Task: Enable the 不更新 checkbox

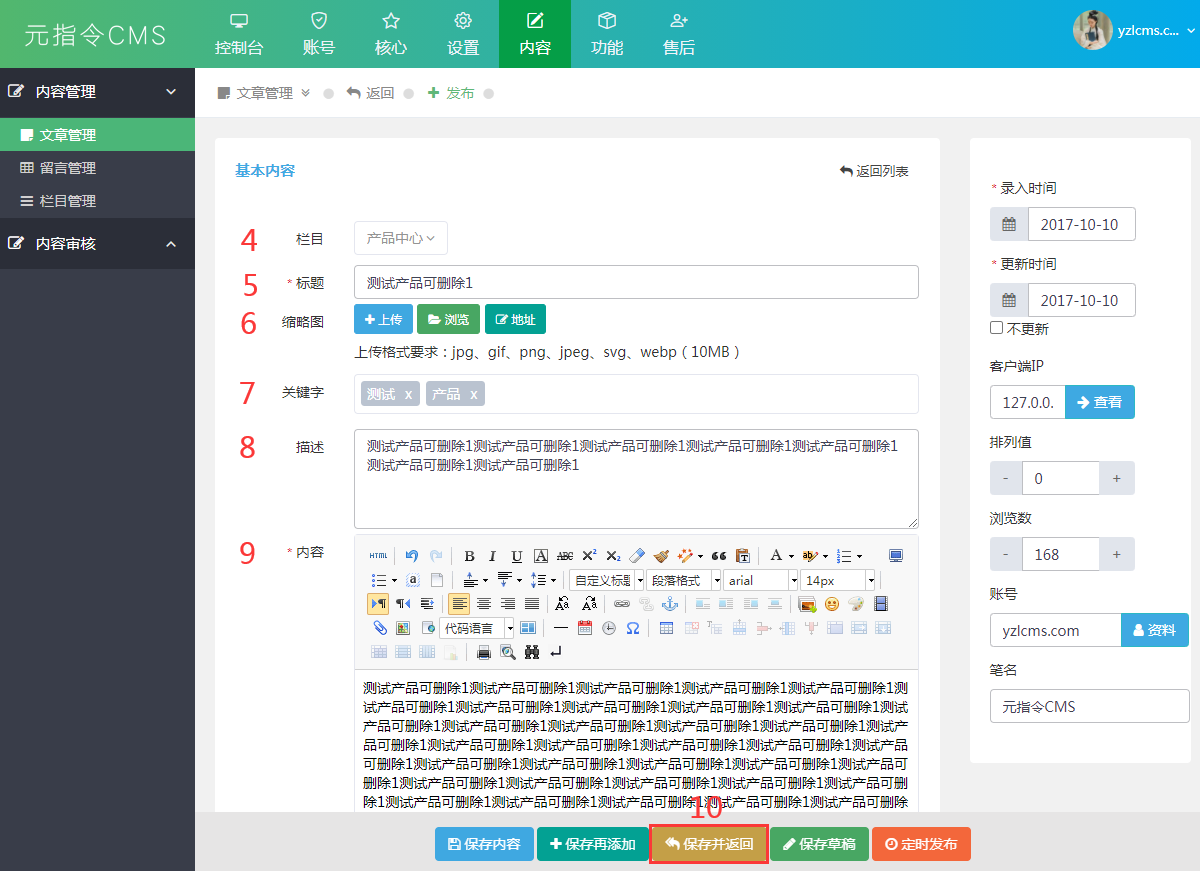Action: click(996, 328)
